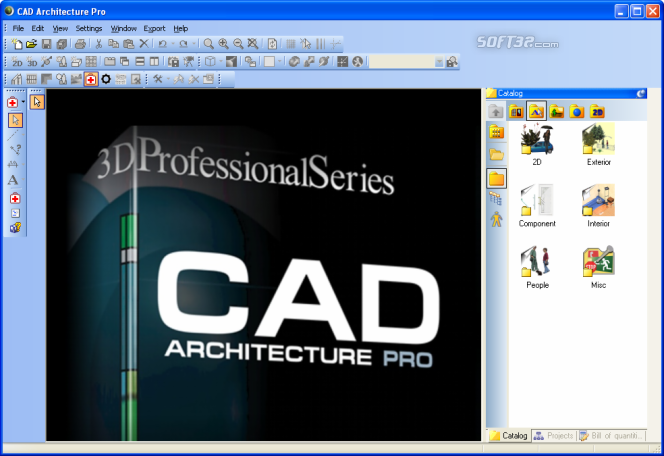Click the yellow person figure icon in Catalog sidebar
The height and width of the screenshot is (456, 664).
[496, 219]
